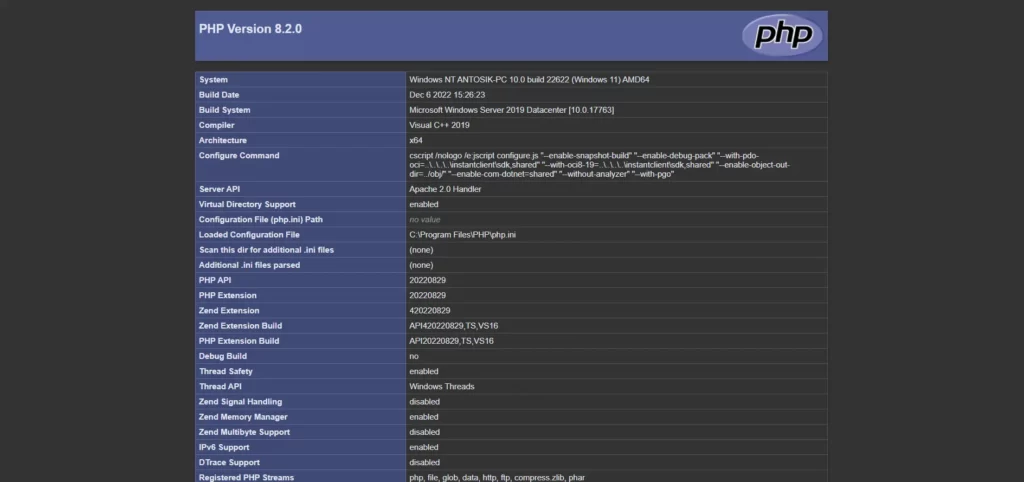
Task: Select the 'Dec 6 2022 15:26:23' value
Action: (447, 95)
